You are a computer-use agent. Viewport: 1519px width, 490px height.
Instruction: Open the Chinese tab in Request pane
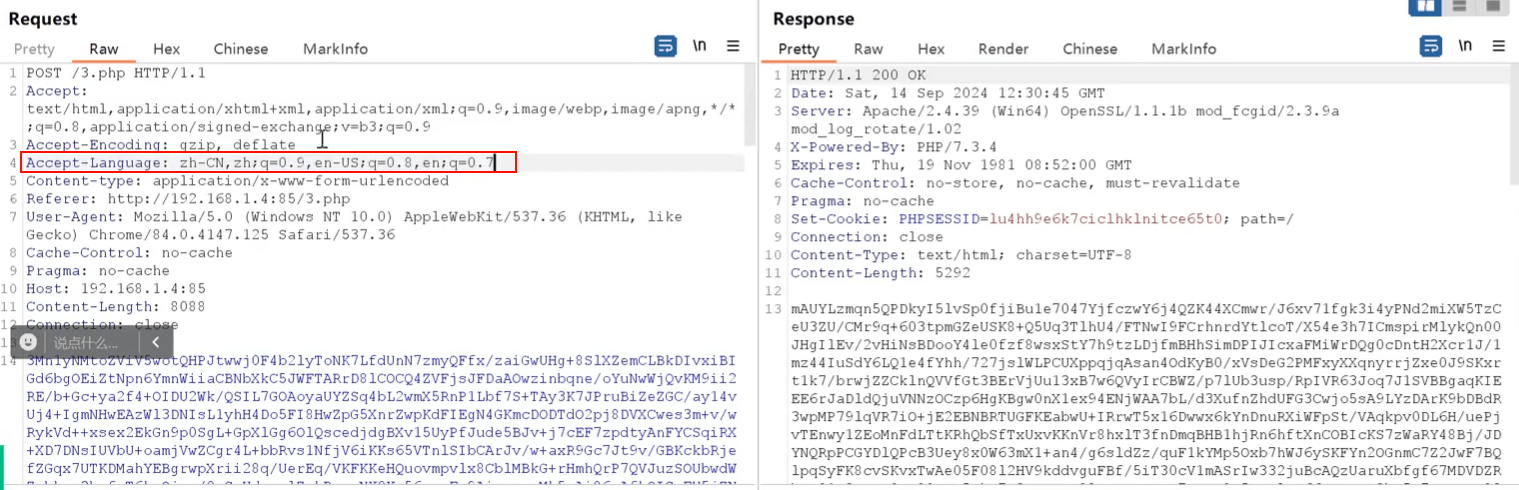pos(241,49)
